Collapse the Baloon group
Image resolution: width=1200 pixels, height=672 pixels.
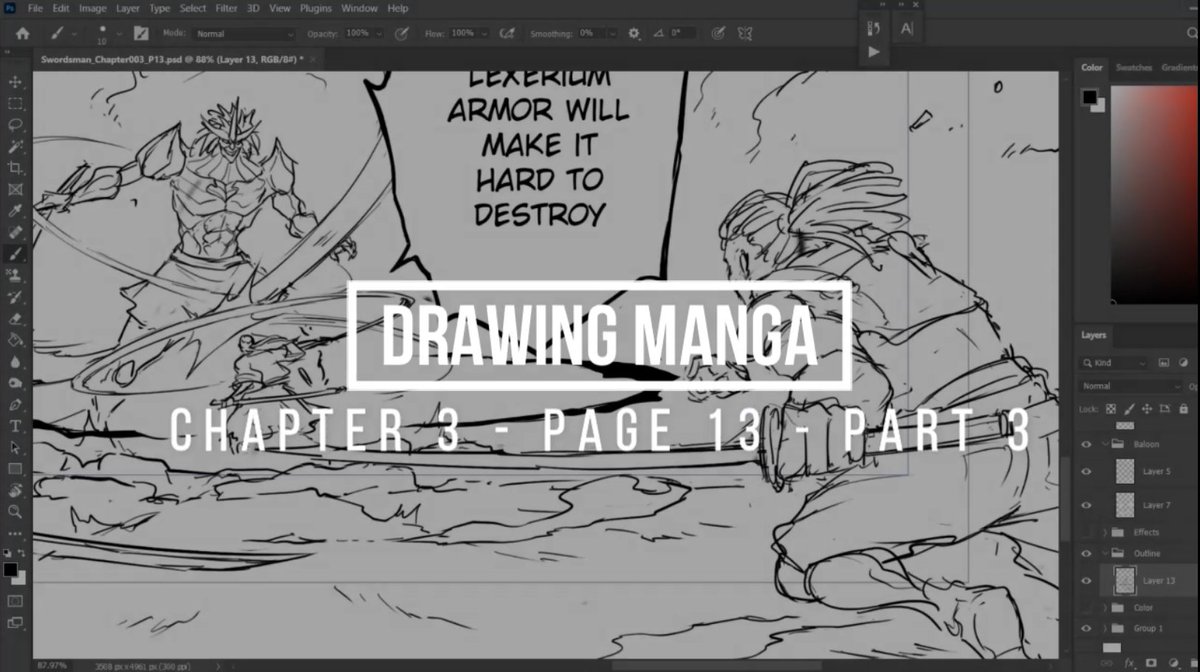1106,443
